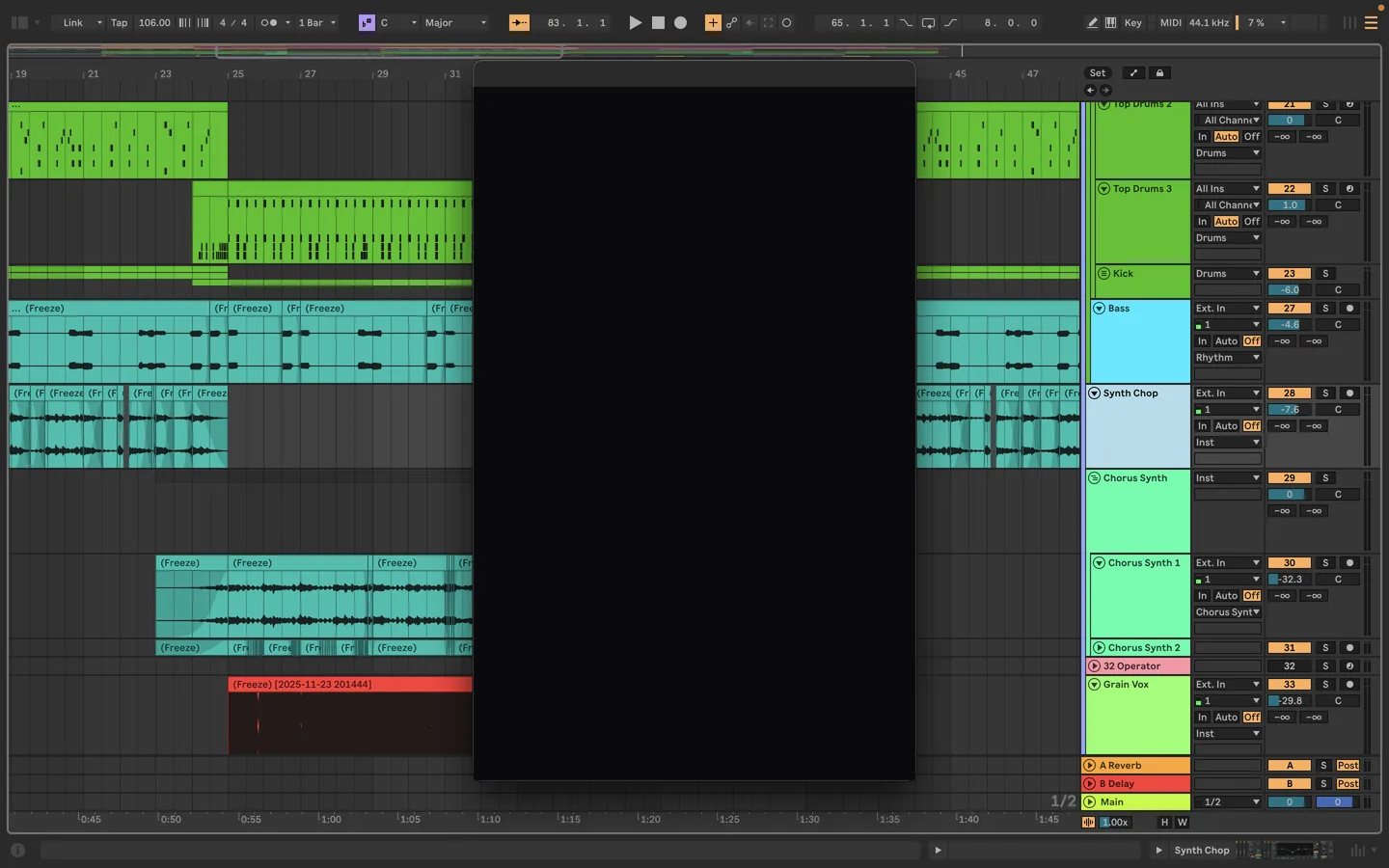The height and width of the screenshot is (868, 1389).
Task: Enable the Arrangement Loop switch
Action: click(x=928, y=22)
